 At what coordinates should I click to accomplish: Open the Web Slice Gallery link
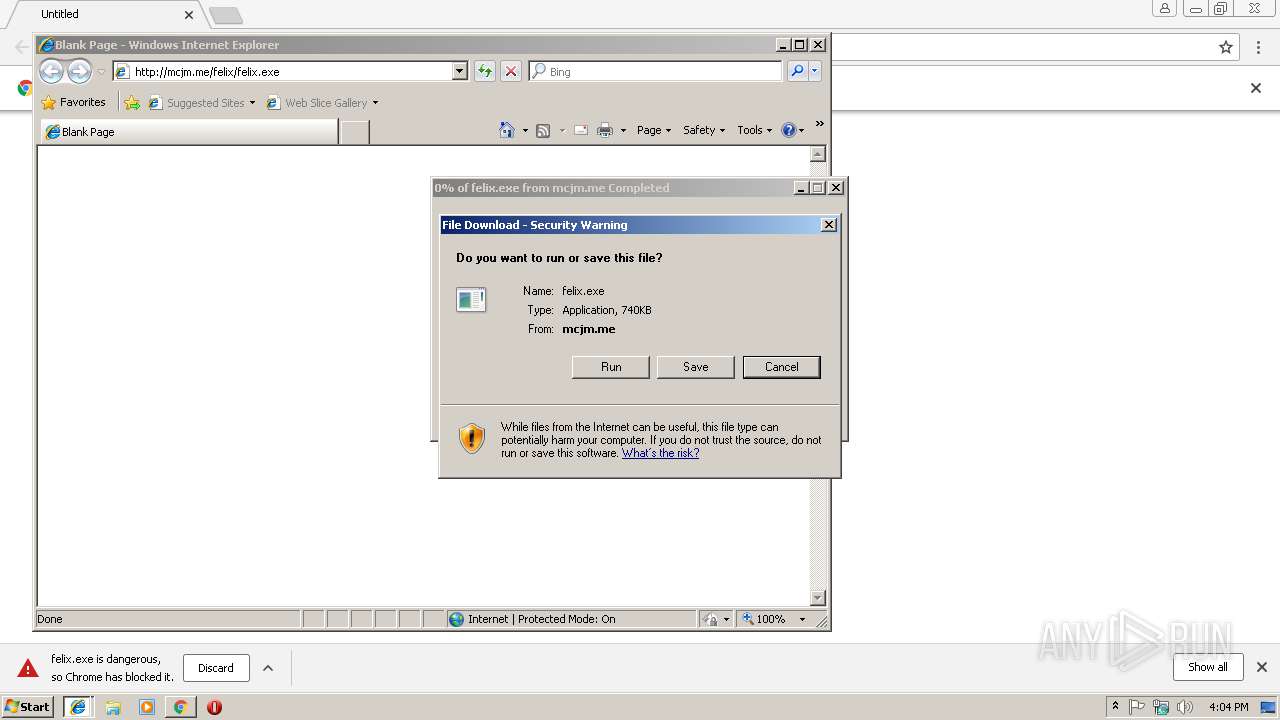point(322,102)
